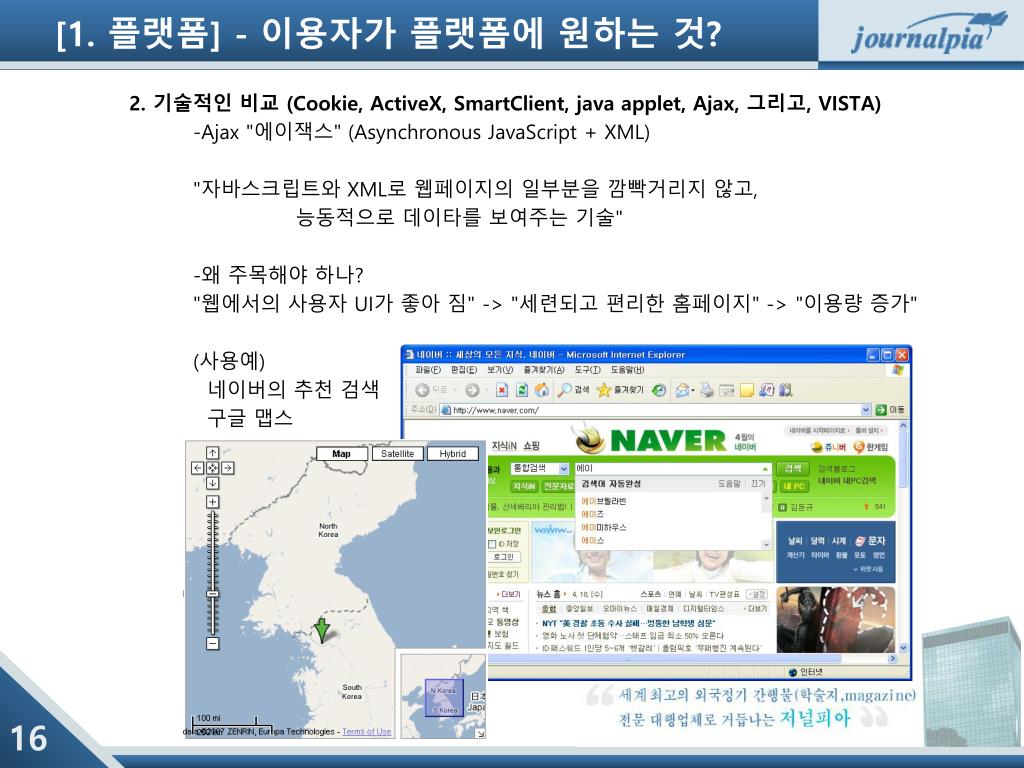Open the 도움말(H) menu
Viewport: 1024px width, 768px height.
click(x=627, y=370)
